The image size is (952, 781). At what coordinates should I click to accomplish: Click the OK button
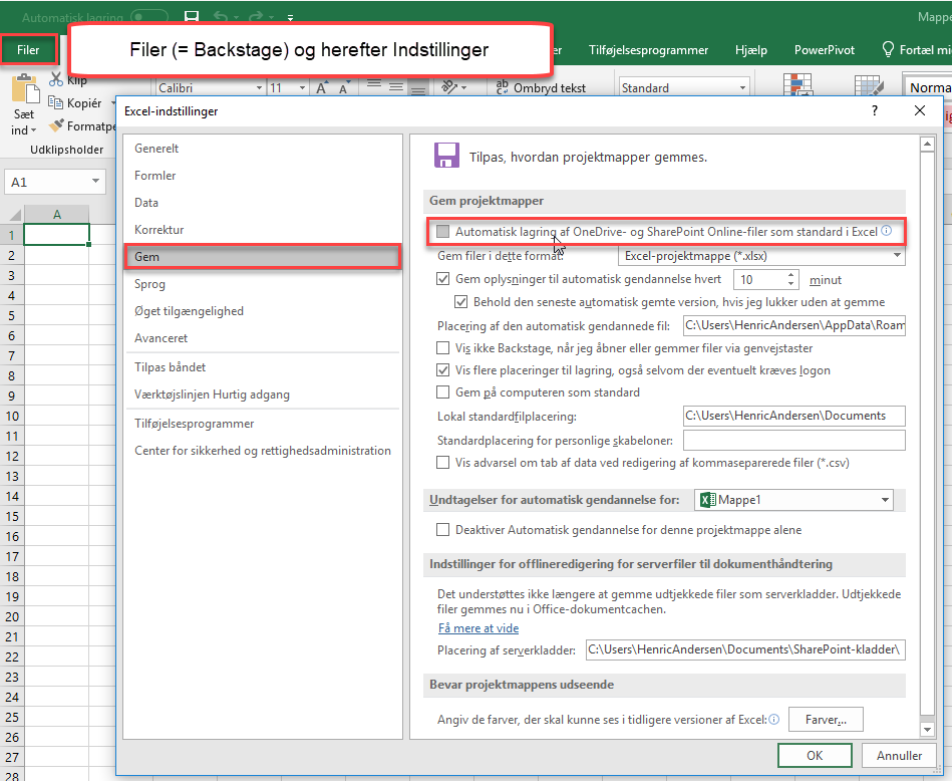coord(815,755)
